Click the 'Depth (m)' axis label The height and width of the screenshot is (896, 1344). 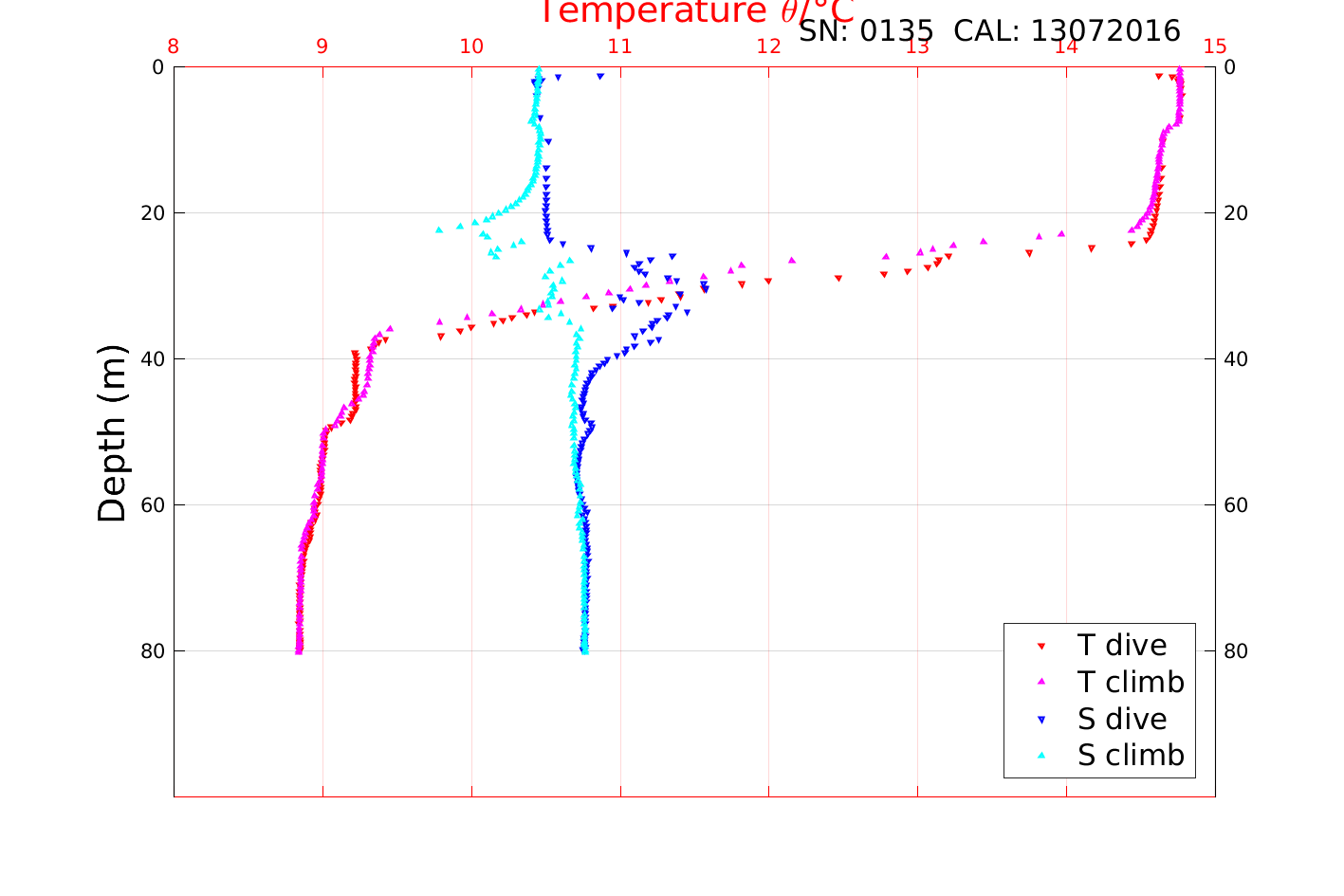click(112, 433)
